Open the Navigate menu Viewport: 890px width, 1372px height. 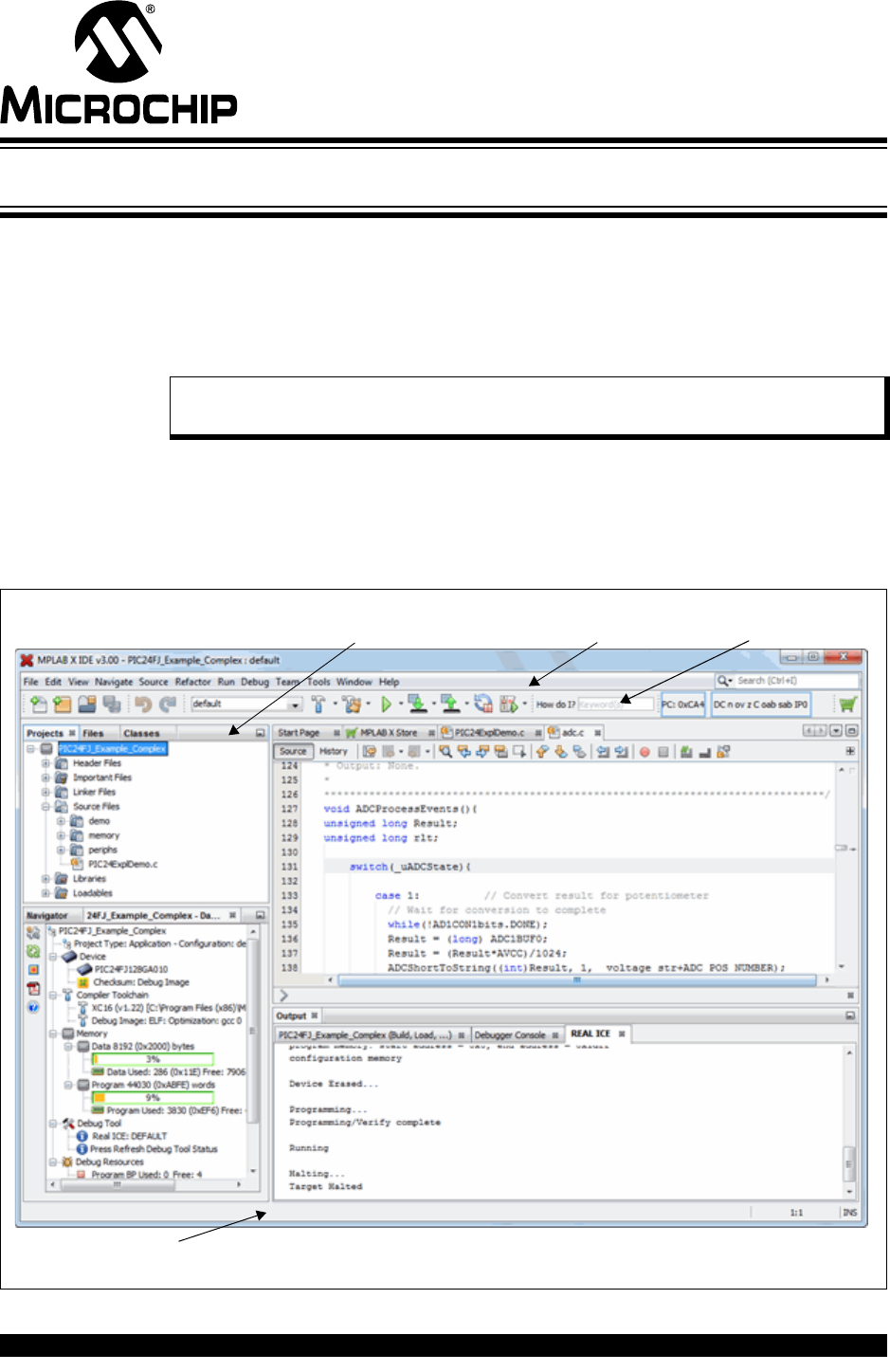click(114, 682)
